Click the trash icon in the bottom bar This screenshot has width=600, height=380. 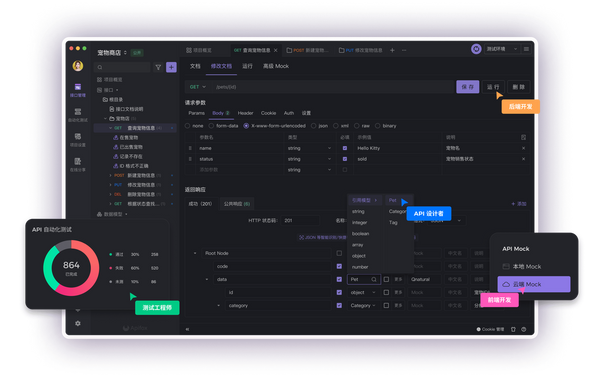(x=513, y=329)
